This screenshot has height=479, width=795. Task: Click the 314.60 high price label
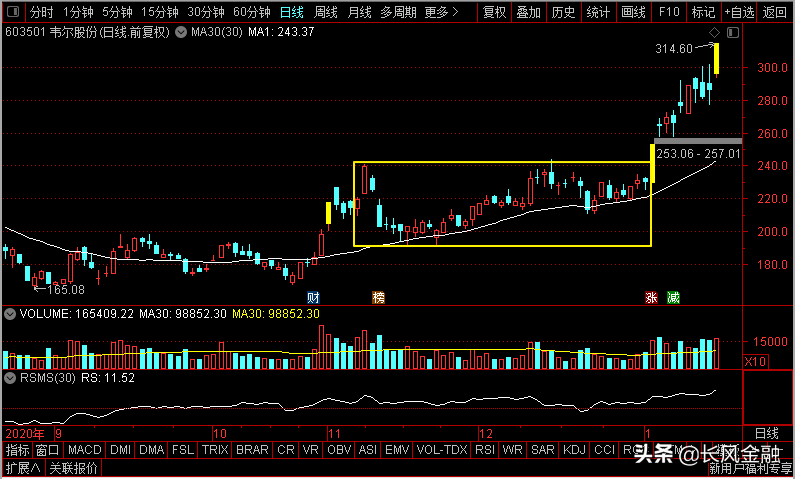[x=674, y=49]
